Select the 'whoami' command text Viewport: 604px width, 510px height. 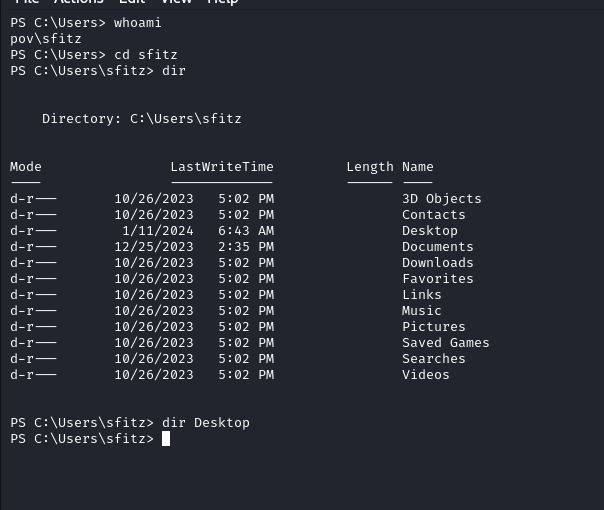click(x=138, y=23)
